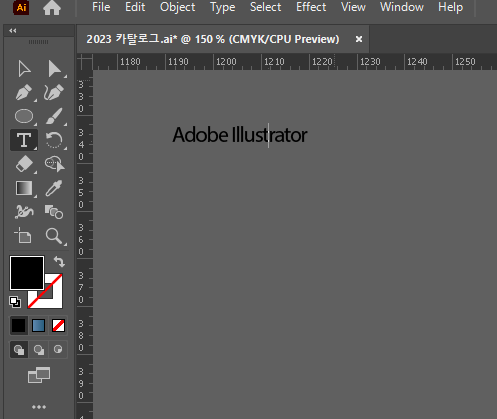Click the Adobe Illustrator text object
This screenshot has width=497, height=419.
click(240, 135)
